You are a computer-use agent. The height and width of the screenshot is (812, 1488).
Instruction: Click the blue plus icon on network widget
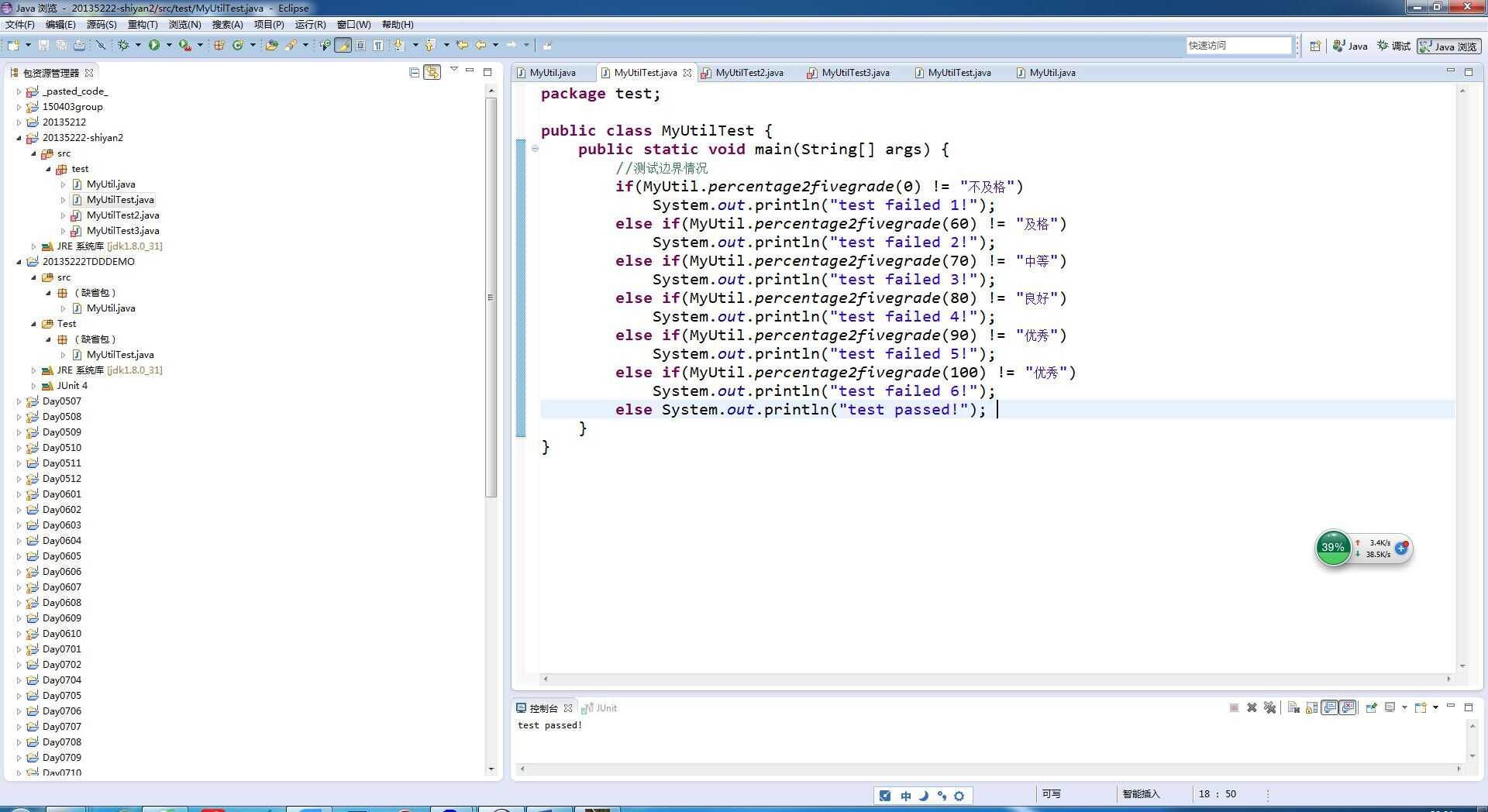point(1401,548)
